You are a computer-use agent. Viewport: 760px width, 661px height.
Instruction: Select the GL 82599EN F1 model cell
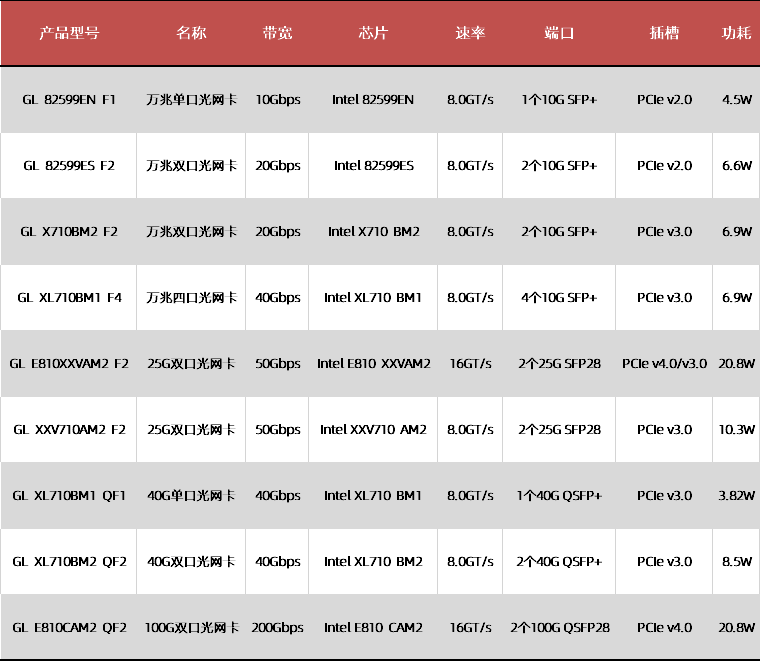coord(69,100)
